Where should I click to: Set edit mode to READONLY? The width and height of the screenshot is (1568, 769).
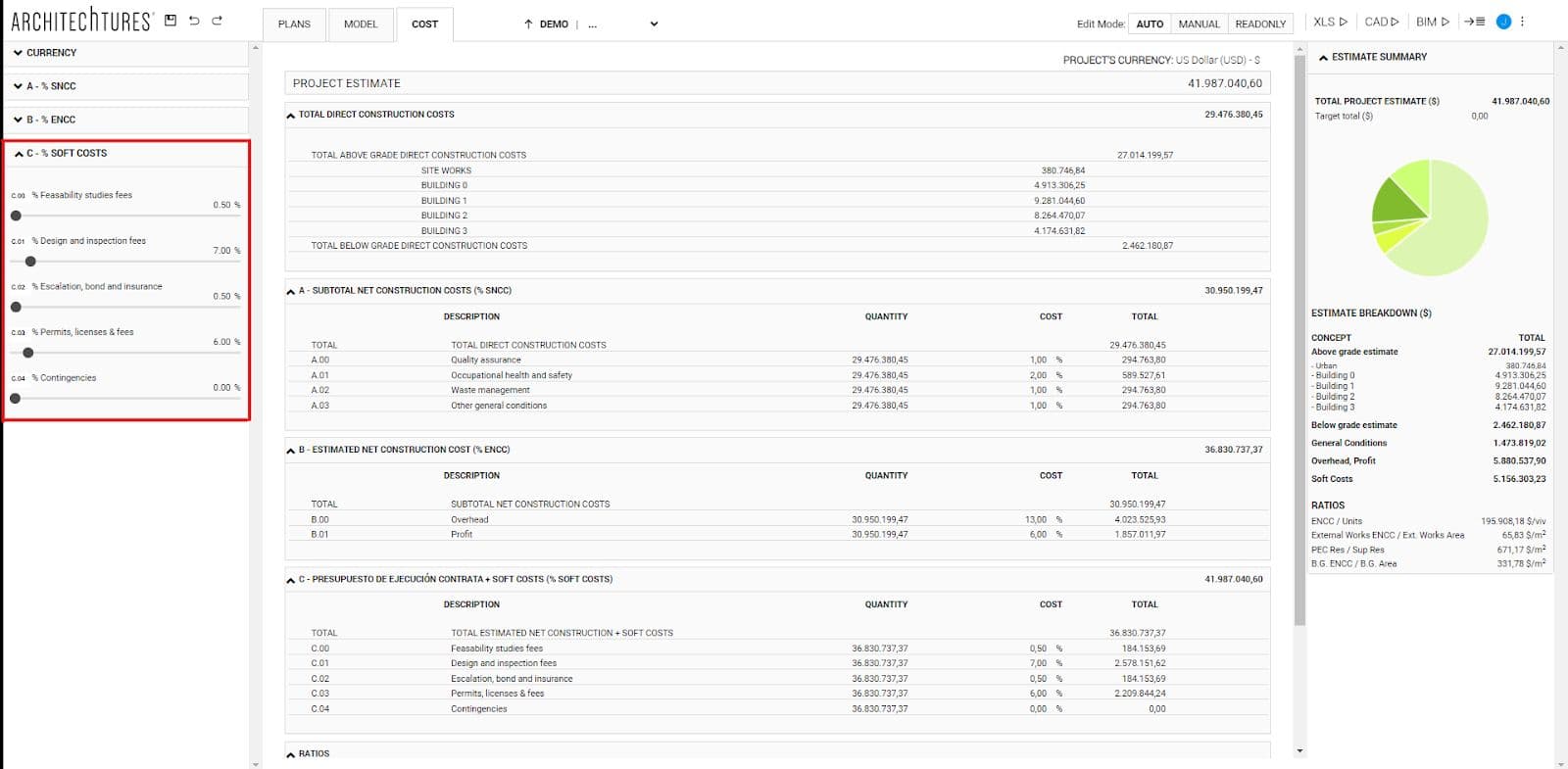click(x=1260, y=24)
